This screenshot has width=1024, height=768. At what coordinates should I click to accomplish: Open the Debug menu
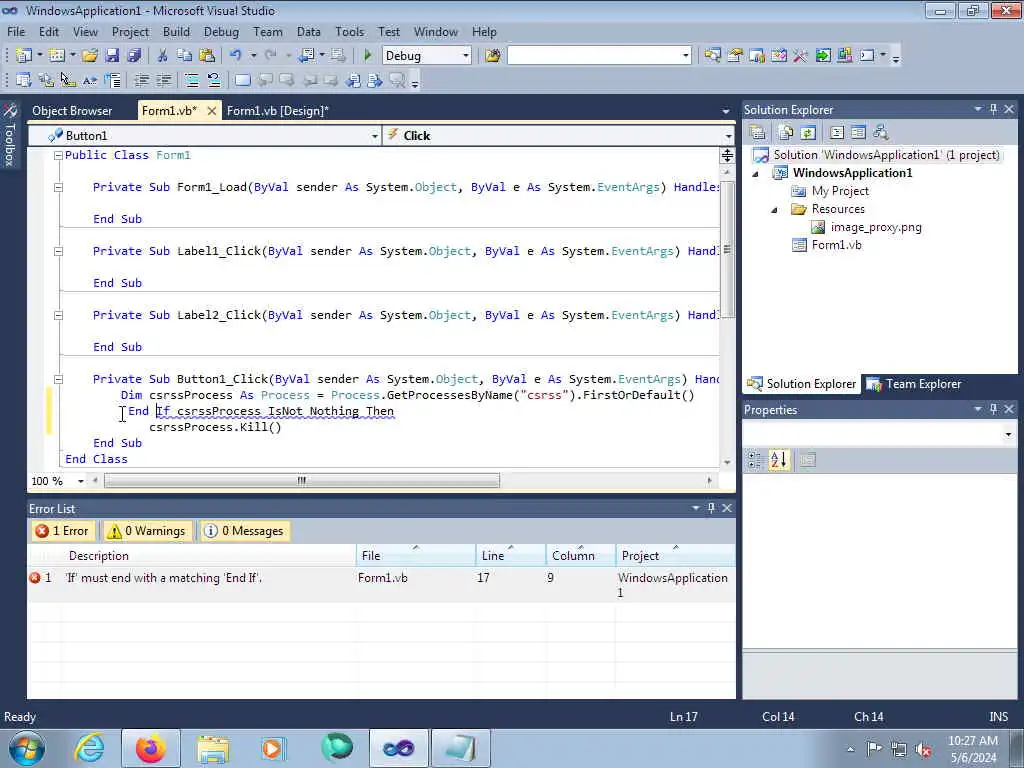(x=221, y=32)
